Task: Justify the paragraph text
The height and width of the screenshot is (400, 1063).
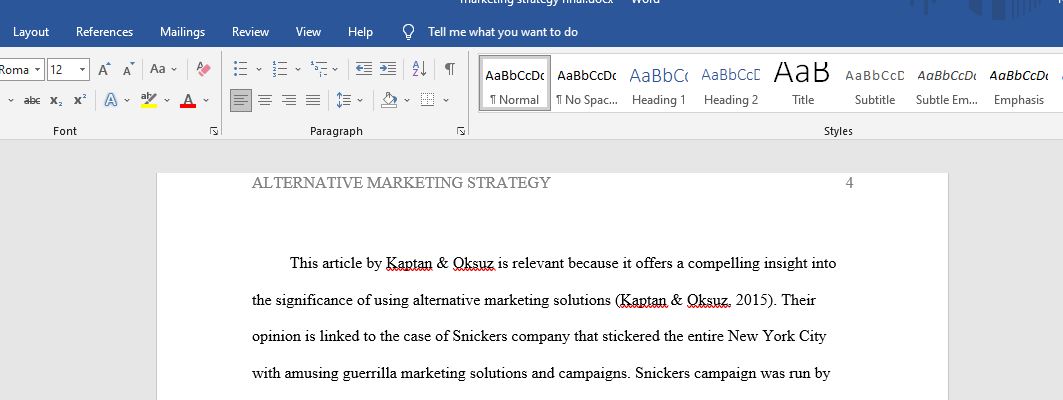Action: pyautogui.click(x=313, y=100)
